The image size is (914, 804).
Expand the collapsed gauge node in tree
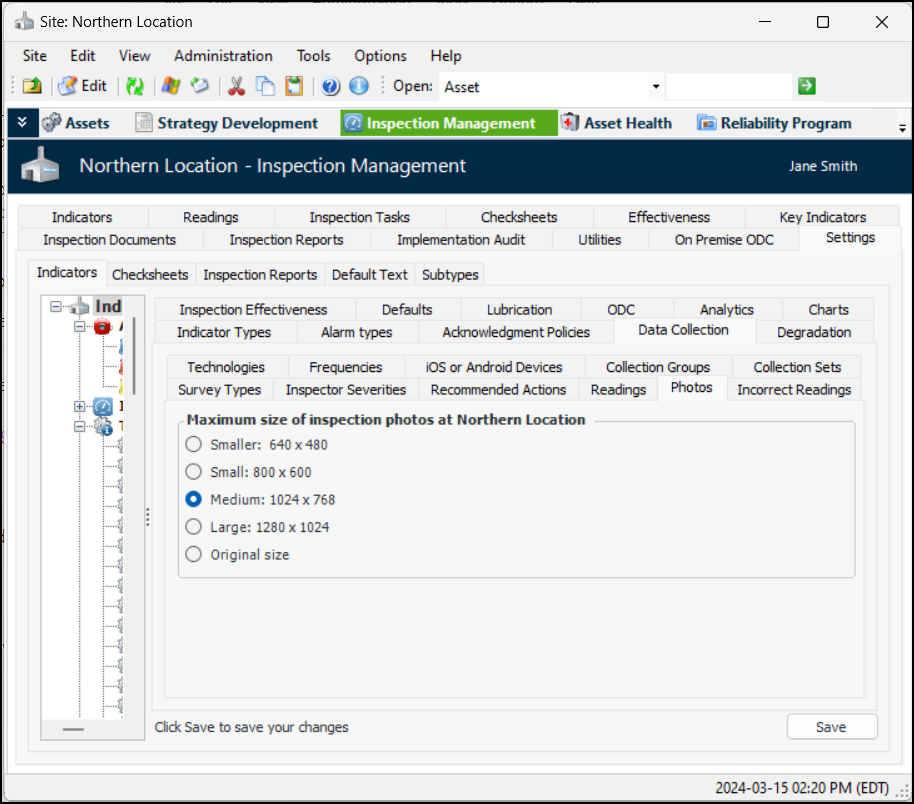point(80,406)
